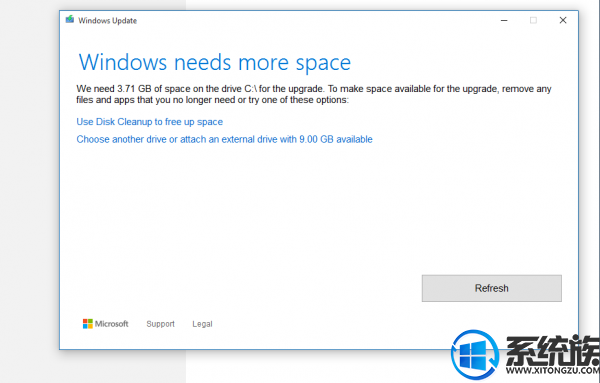Open Use Disk Cleanup to free up space
600x383 pixels.
[x=150, y=122]
